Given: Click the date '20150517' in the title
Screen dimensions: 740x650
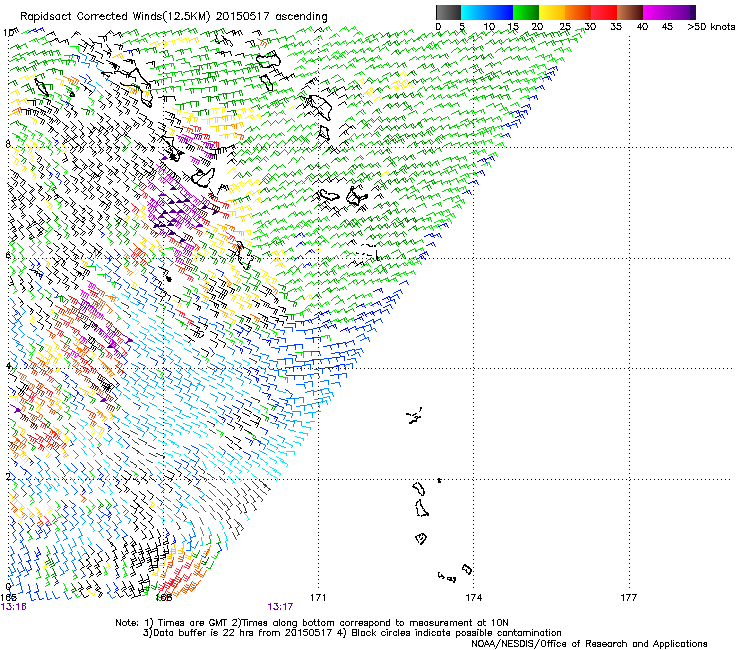Looking at the screenshot, I should [x=243, y=17].
